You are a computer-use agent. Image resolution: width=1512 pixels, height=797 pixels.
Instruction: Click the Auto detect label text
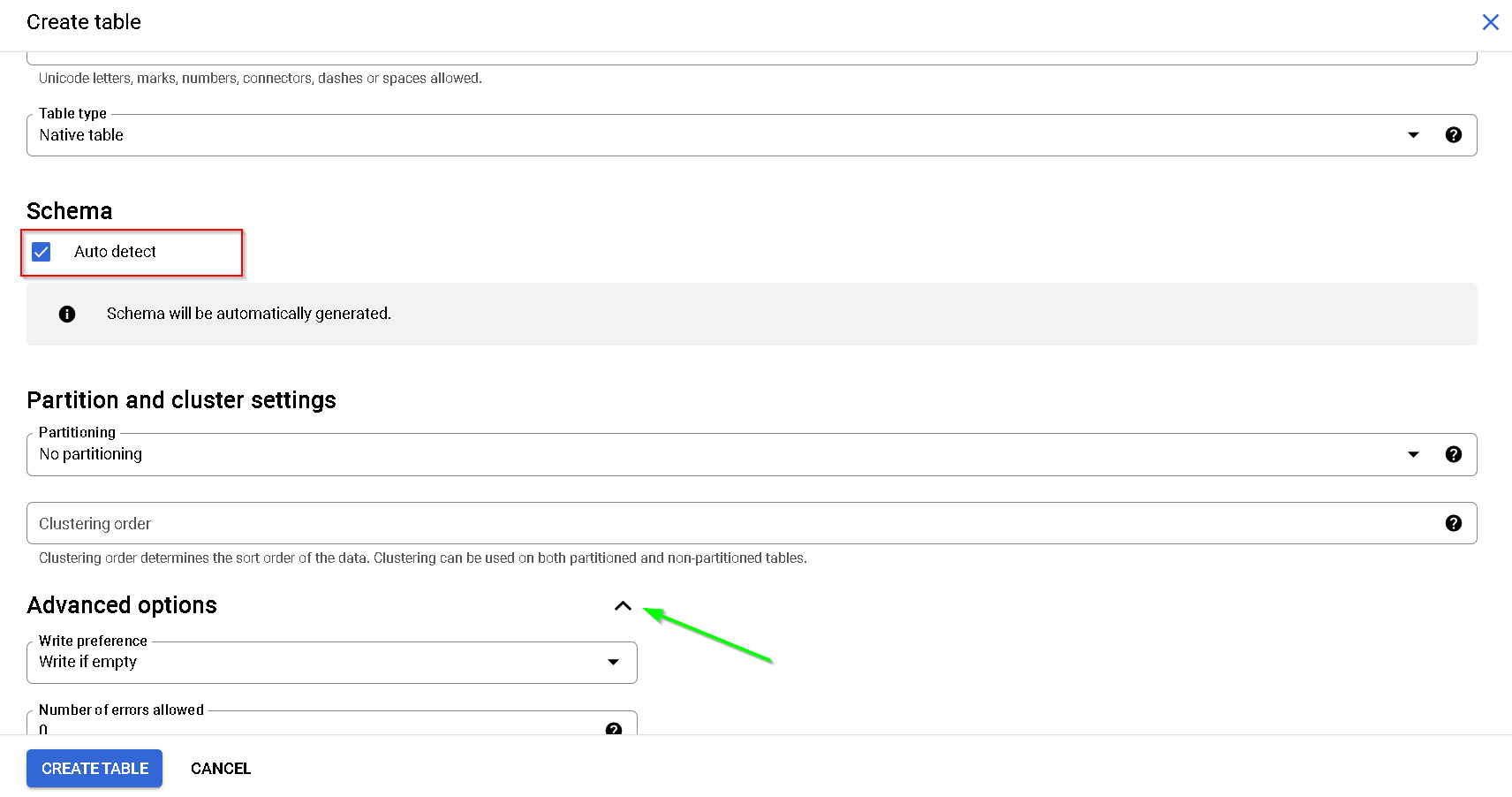click(115, 252)
